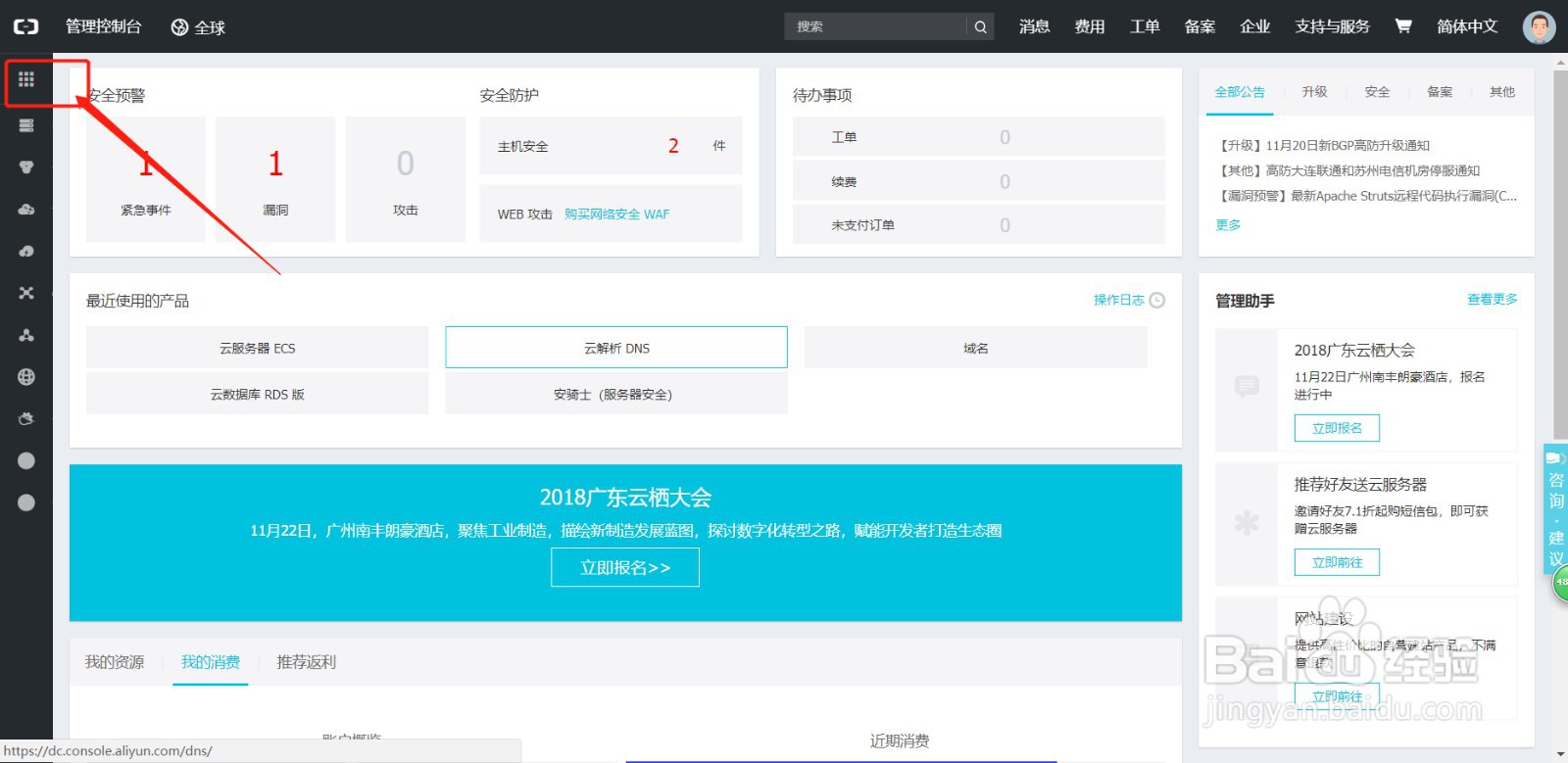Click 立即报名>> on the banner
The height and width of the screenshot is (763, 1568).
[625, 567]
